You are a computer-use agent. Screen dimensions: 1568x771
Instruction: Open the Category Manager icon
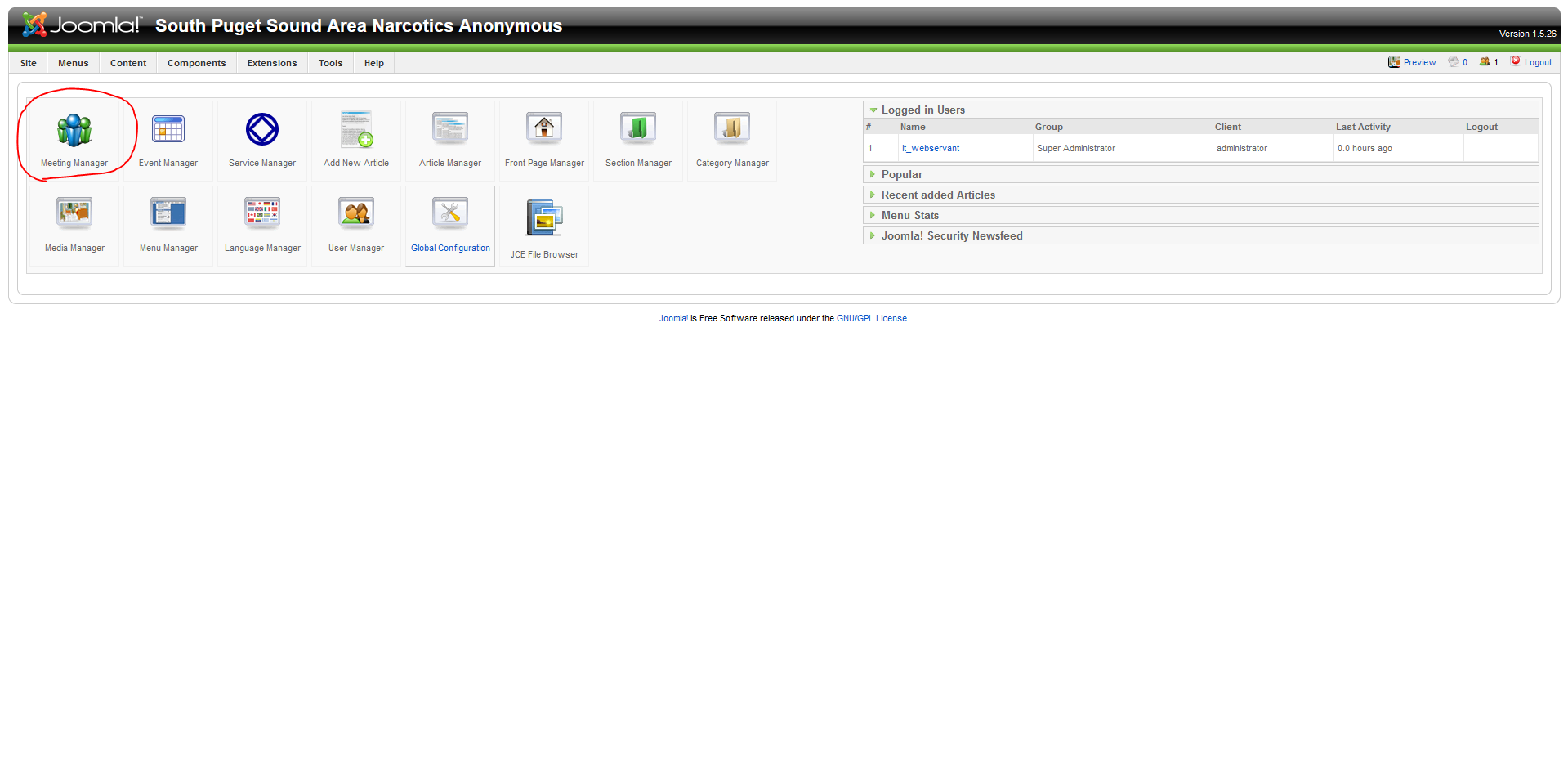point(732,128)
